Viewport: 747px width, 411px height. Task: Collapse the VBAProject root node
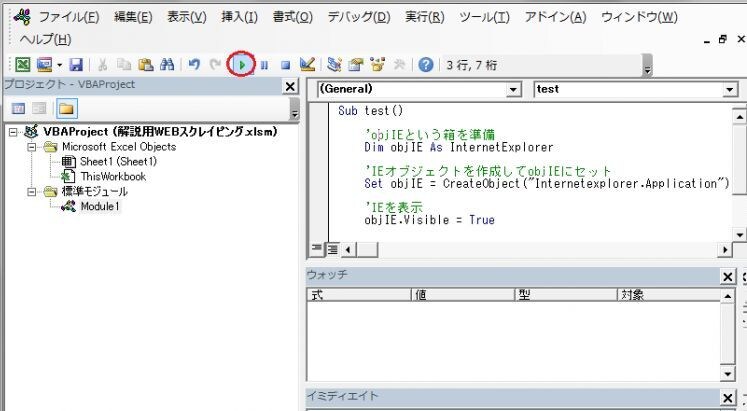coord(13,132)
